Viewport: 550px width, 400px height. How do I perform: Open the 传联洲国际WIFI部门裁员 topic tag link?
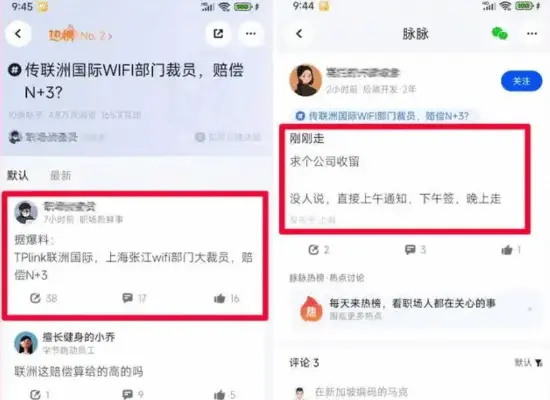pyautogui.click(x=382, y=116)
